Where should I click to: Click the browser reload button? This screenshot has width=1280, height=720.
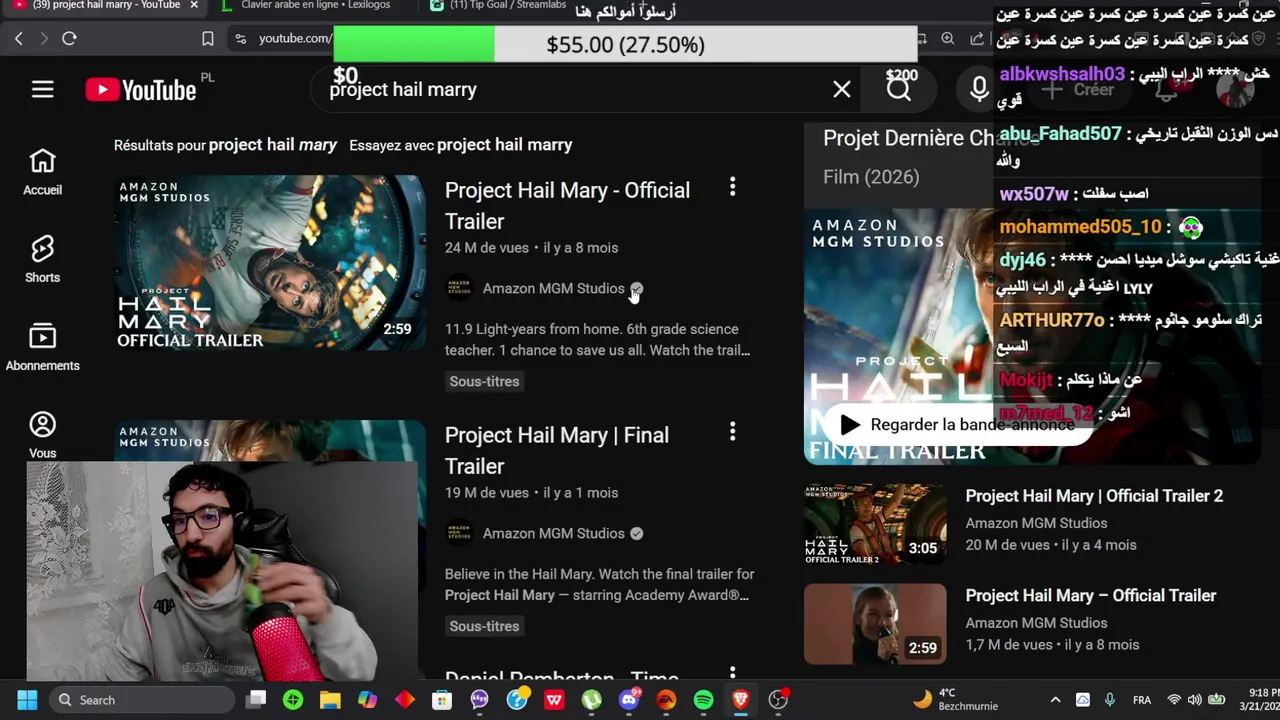[x=69, y=38]
